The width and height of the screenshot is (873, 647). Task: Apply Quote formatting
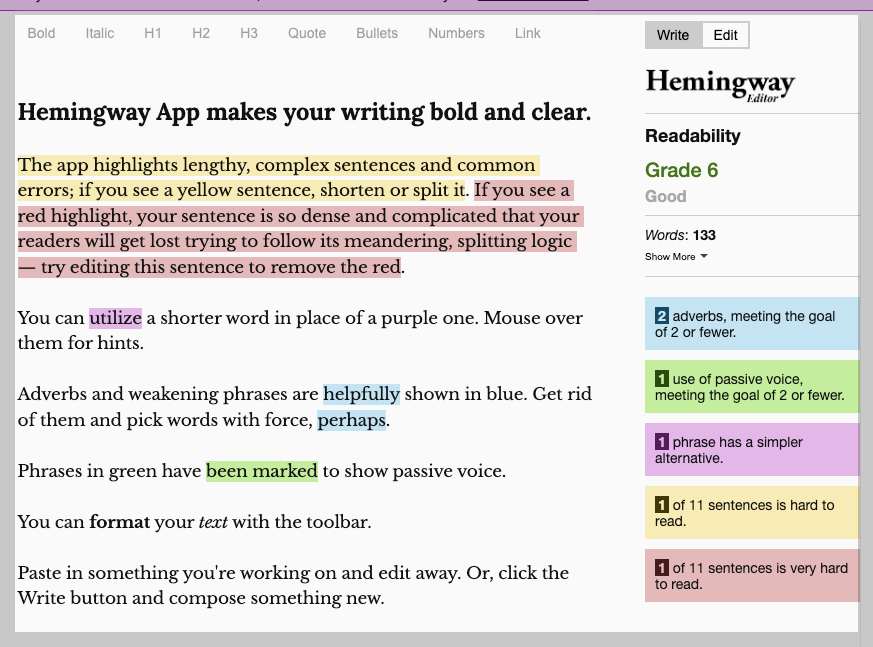pos(307,33)
